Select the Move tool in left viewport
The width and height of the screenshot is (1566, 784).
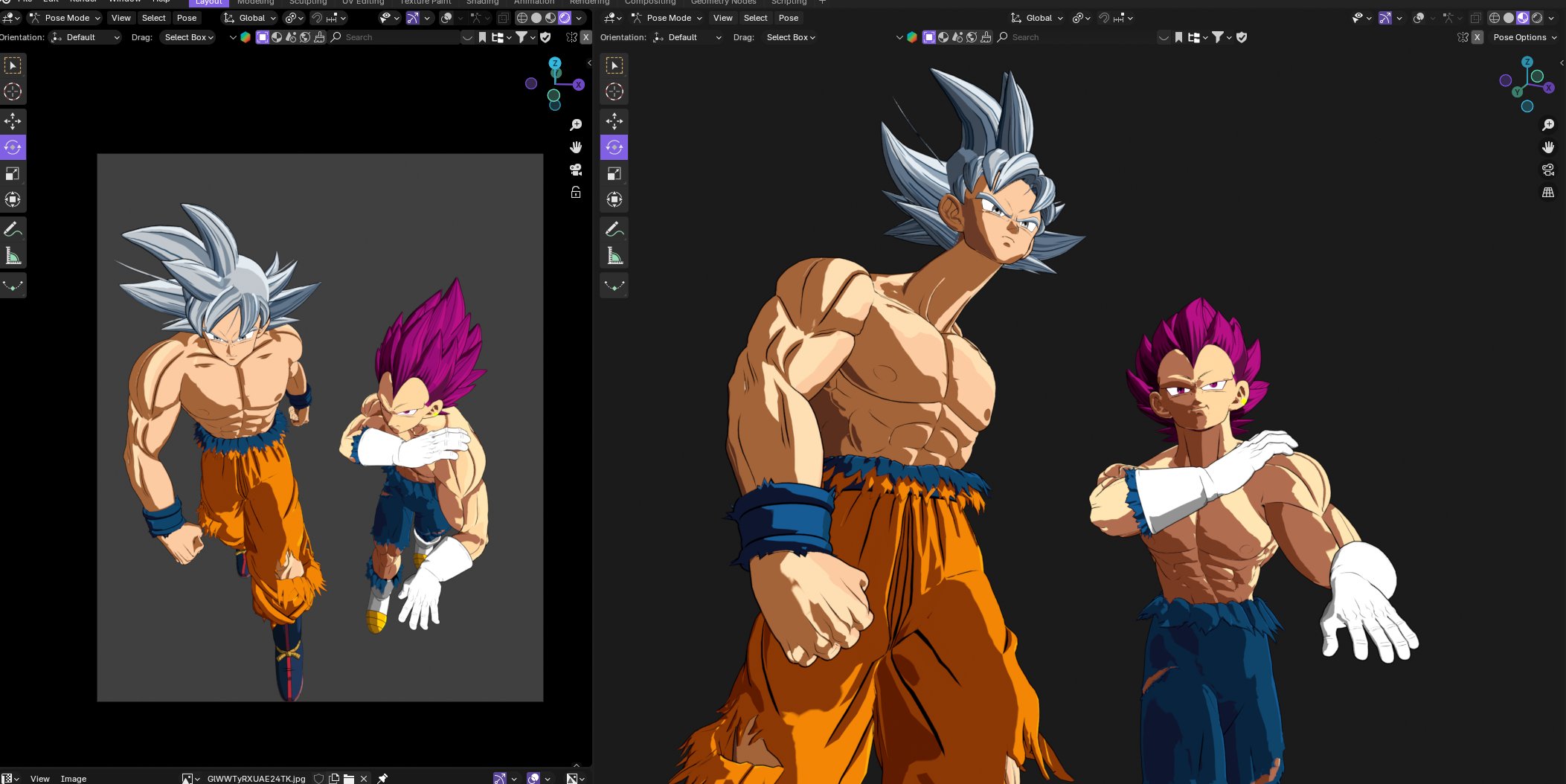(13, 121)
